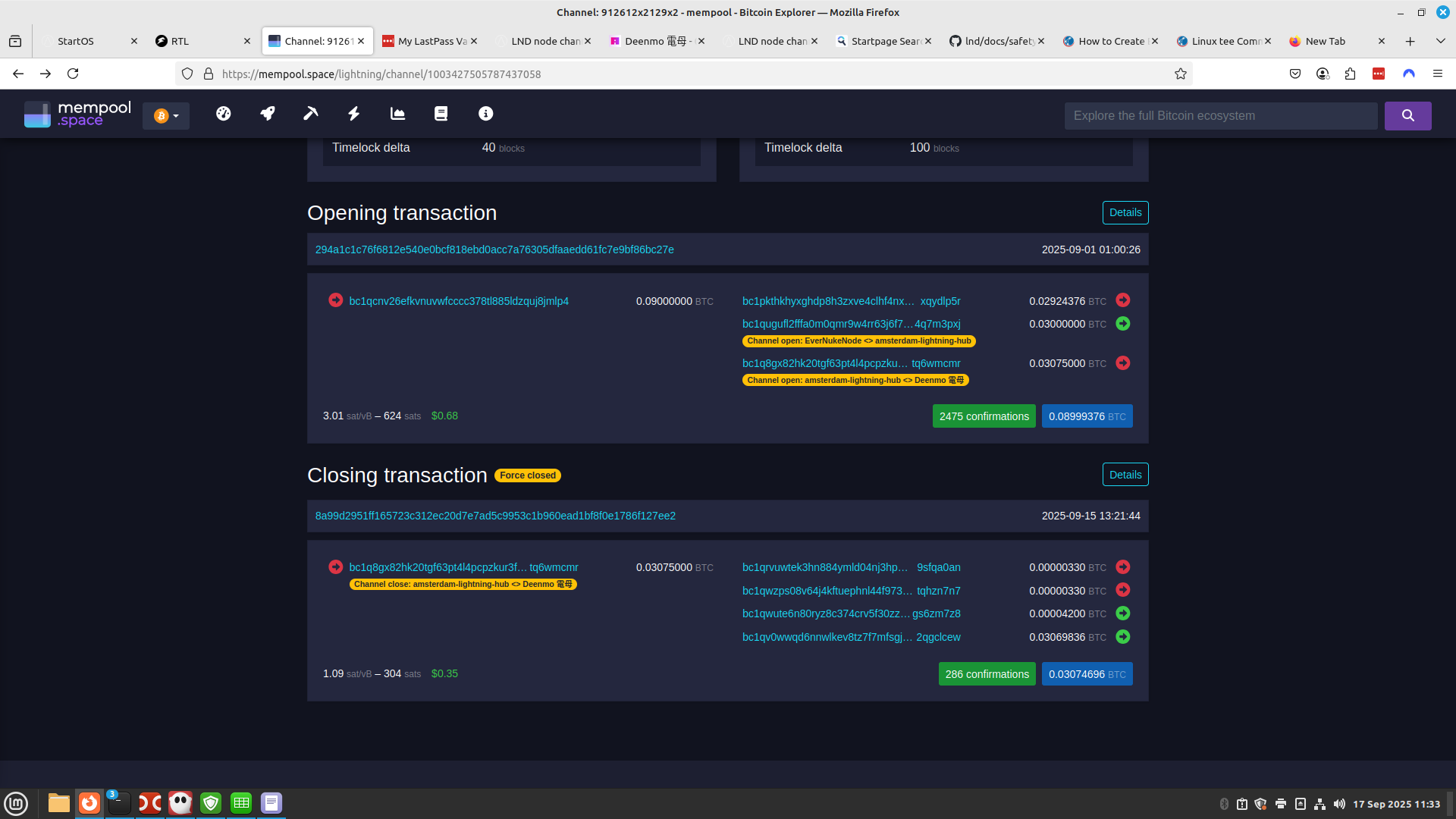Screen dimensions: 1456x819
Task: Focus the Explore Bitcoin ecosystem search field
Action: pyautogui.click(x=1220, y=116)
